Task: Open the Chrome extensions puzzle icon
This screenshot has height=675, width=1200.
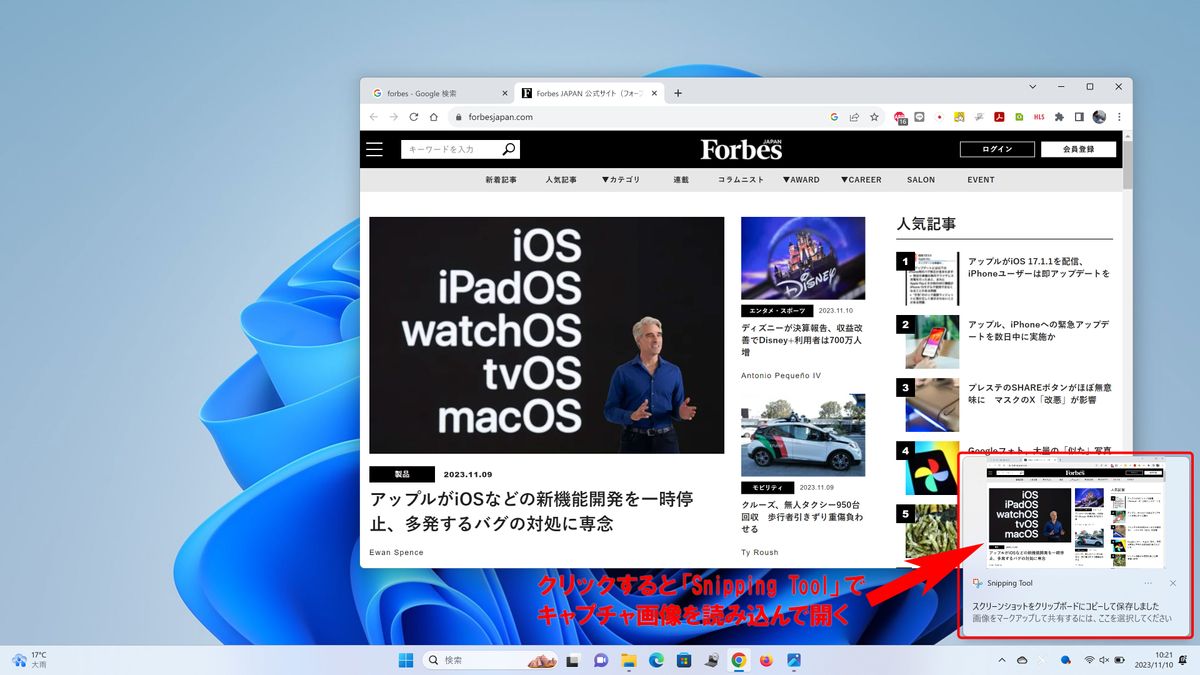Action: [x=1059, y=117]
